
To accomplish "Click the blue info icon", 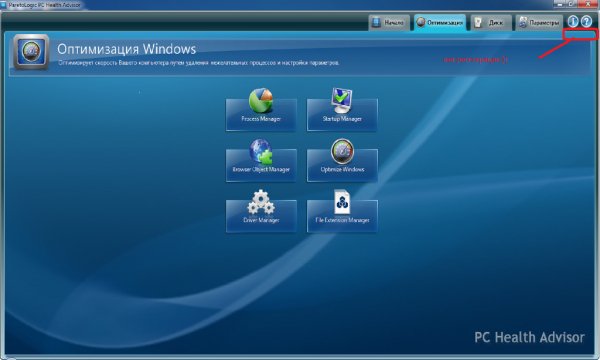I will tap(572, 22).
